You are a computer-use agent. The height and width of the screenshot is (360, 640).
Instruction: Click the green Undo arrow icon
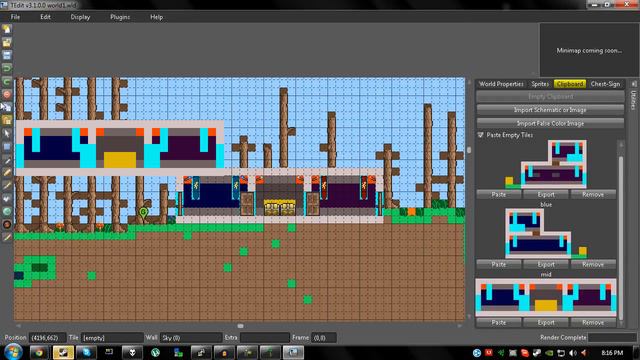coord(7,68)
